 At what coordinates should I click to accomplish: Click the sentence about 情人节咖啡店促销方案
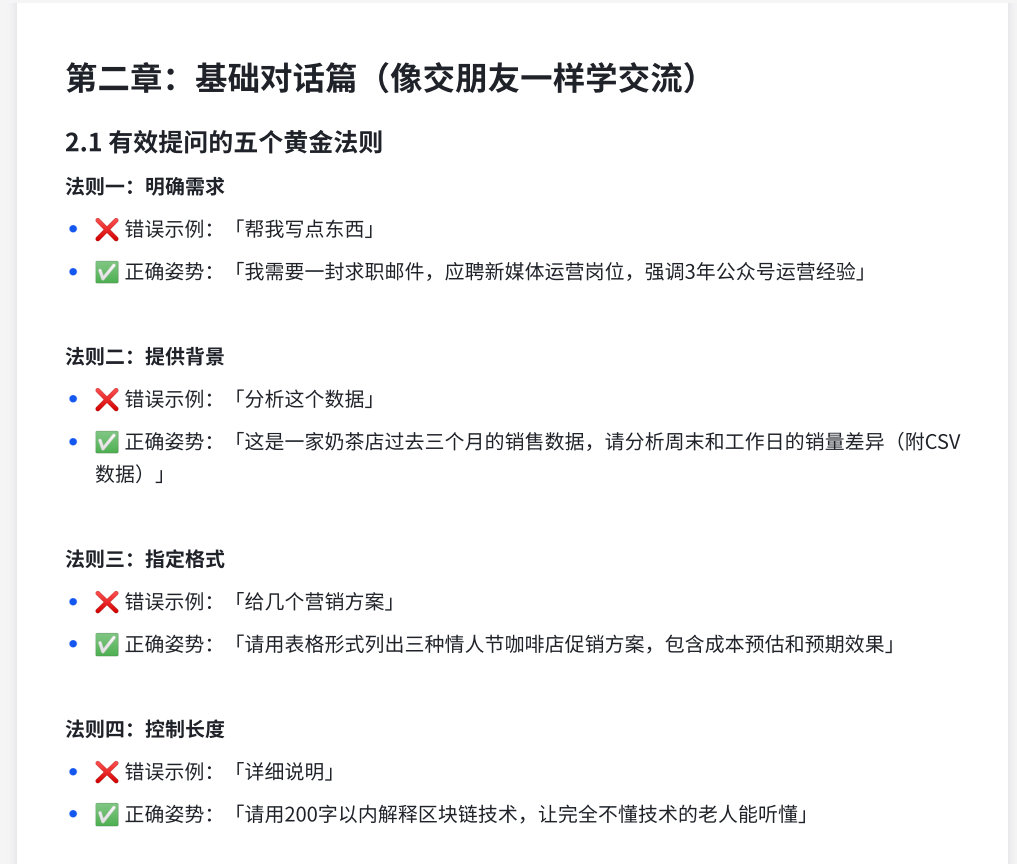[x=564, y=644]
